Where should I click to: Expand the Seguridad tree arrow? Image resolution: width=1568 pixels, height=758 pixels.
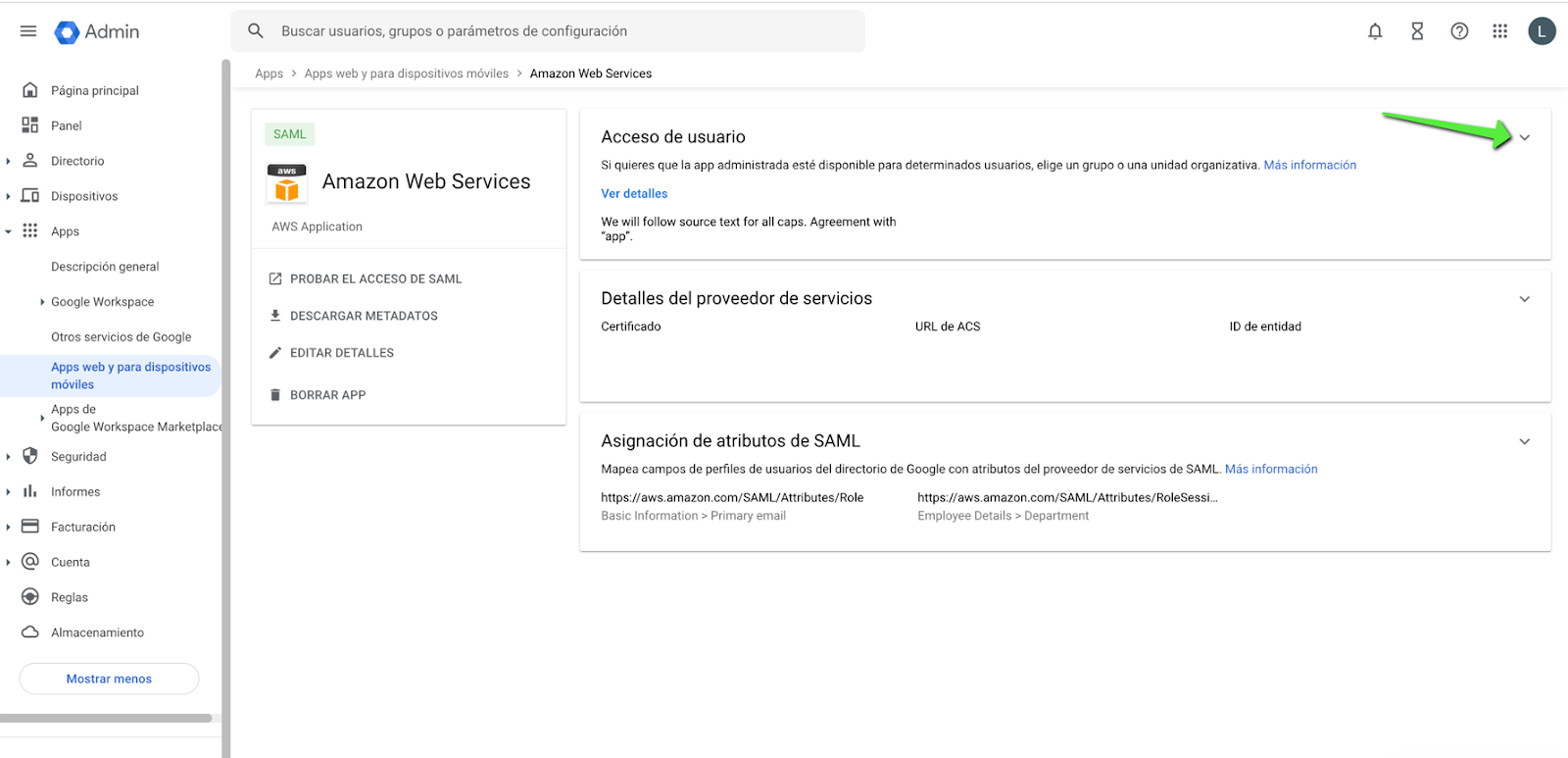8,456
